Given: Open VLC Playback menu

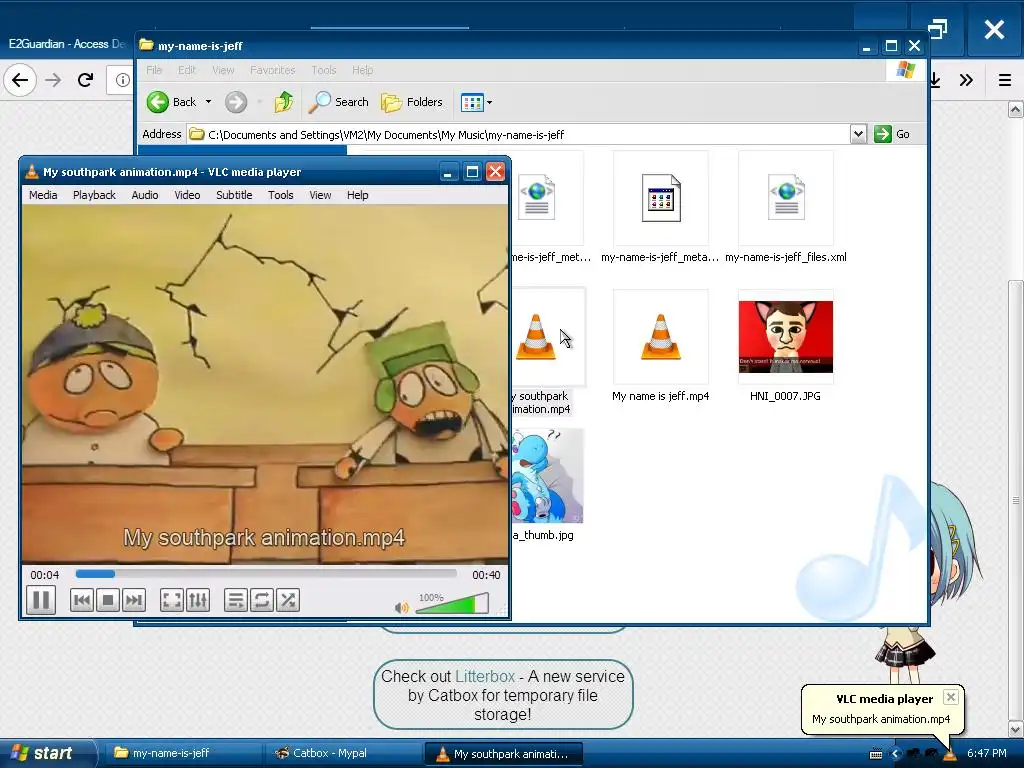Looking at the screenshot, I should pyautogui.click(x=94, y=195).
